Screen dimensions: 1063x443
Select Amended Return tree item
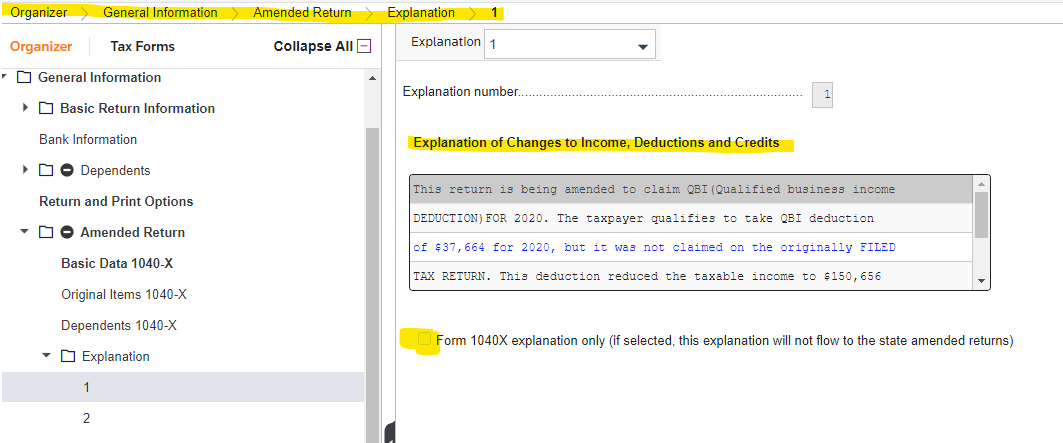(x=133, y=233)
